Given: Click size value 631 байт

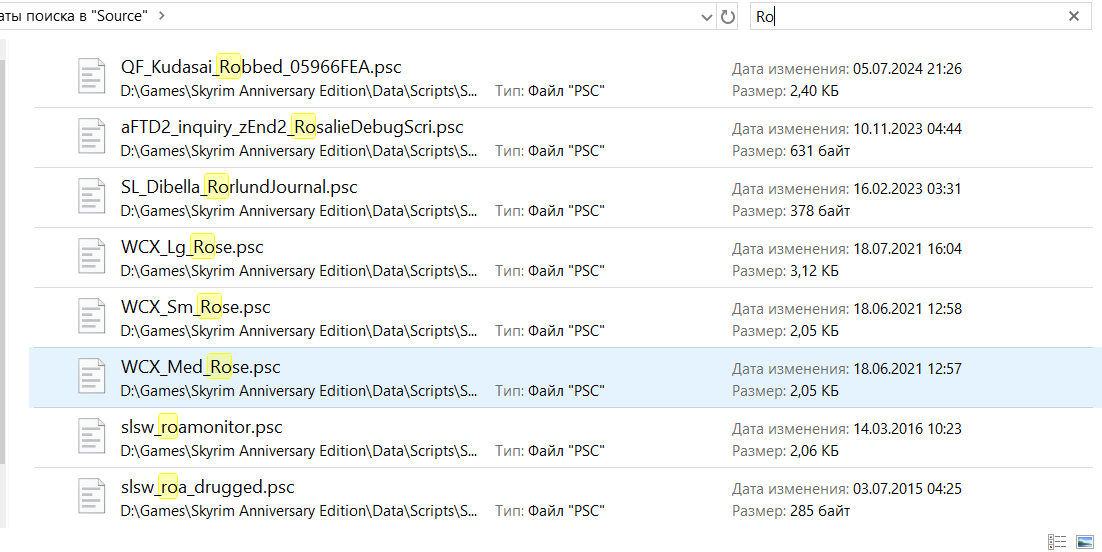Looking at the screenshot, I should (819, 150).
